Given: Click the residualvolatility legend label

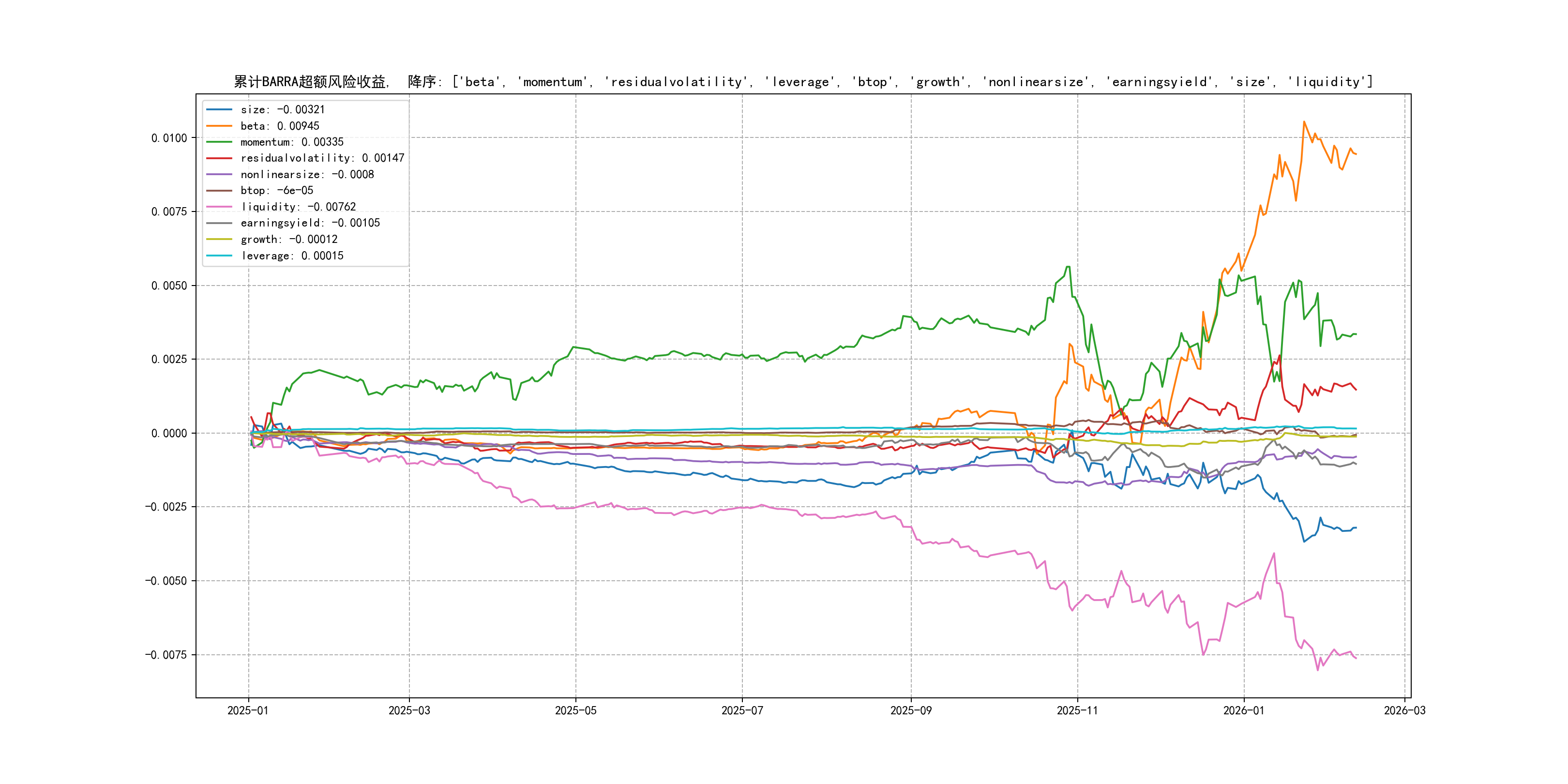Looking at the screenshot, I should [322, 158].
